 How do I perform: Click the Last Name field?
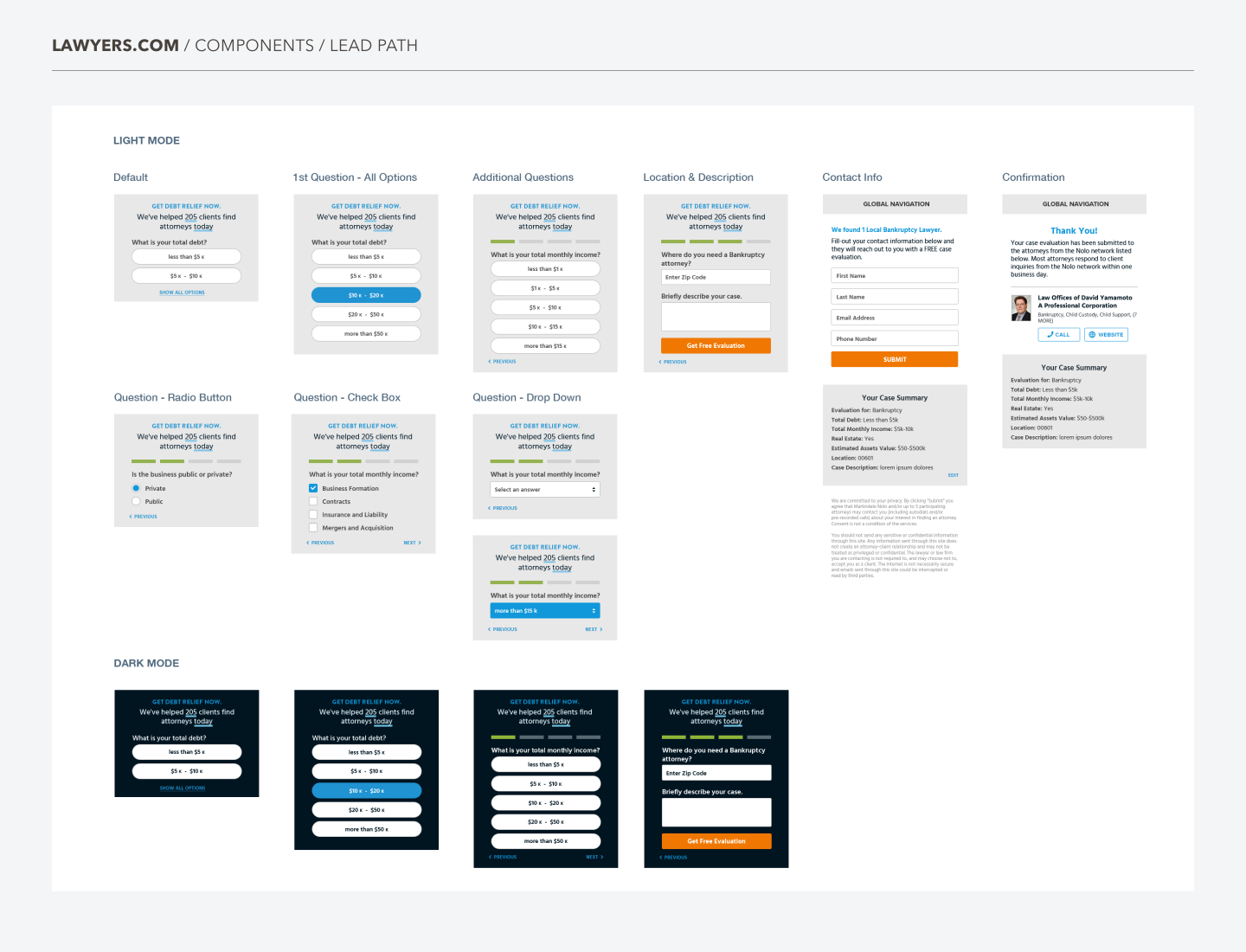coord(895,297)
